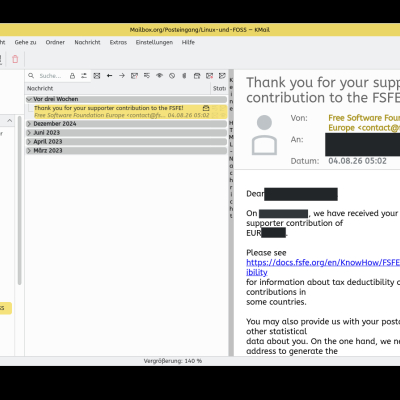Click the folder pane scroll-up chevron
The image size is (400, 400).
9,121
